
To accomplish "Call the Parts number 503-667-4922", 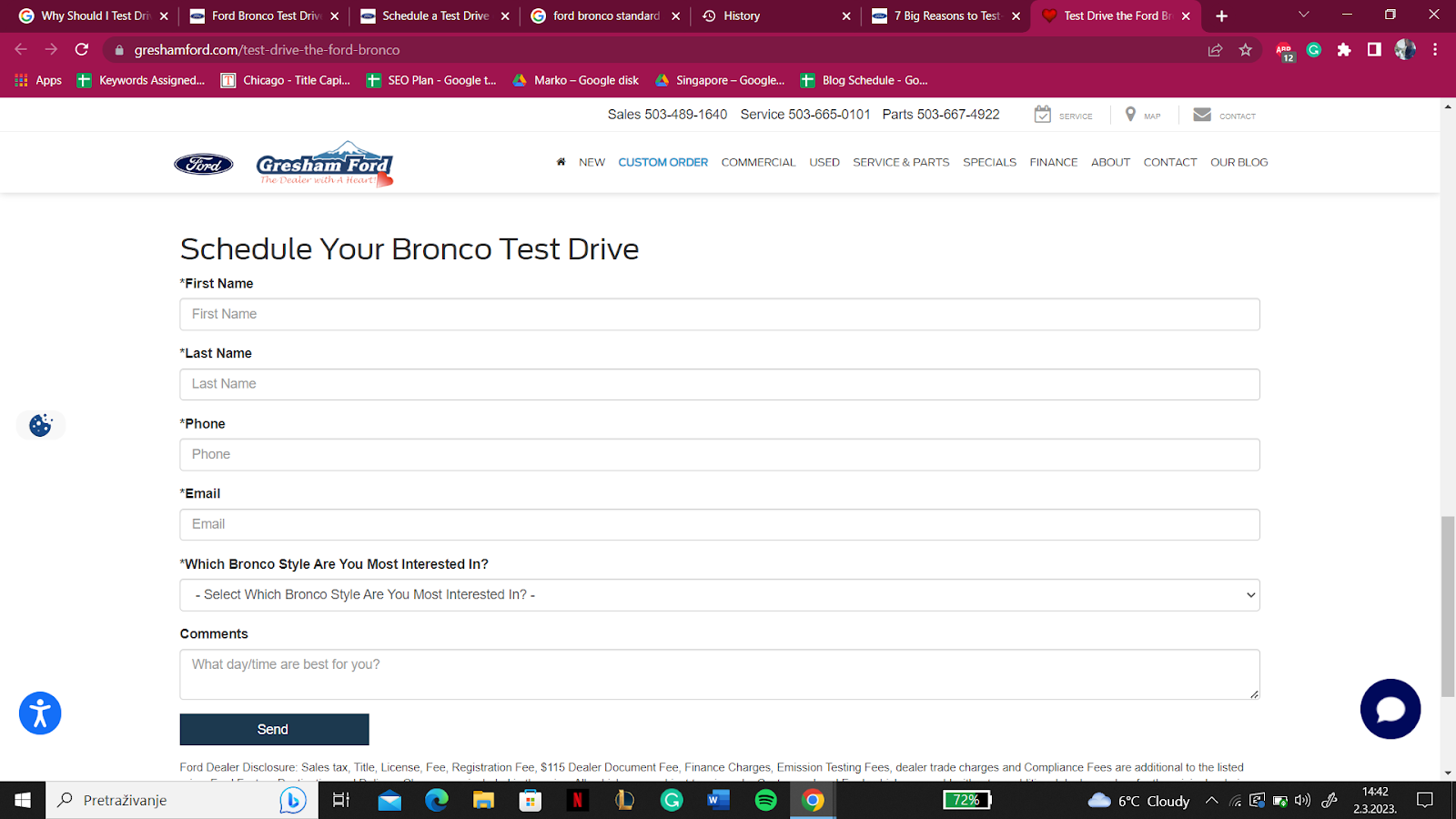I will [941, 114].
